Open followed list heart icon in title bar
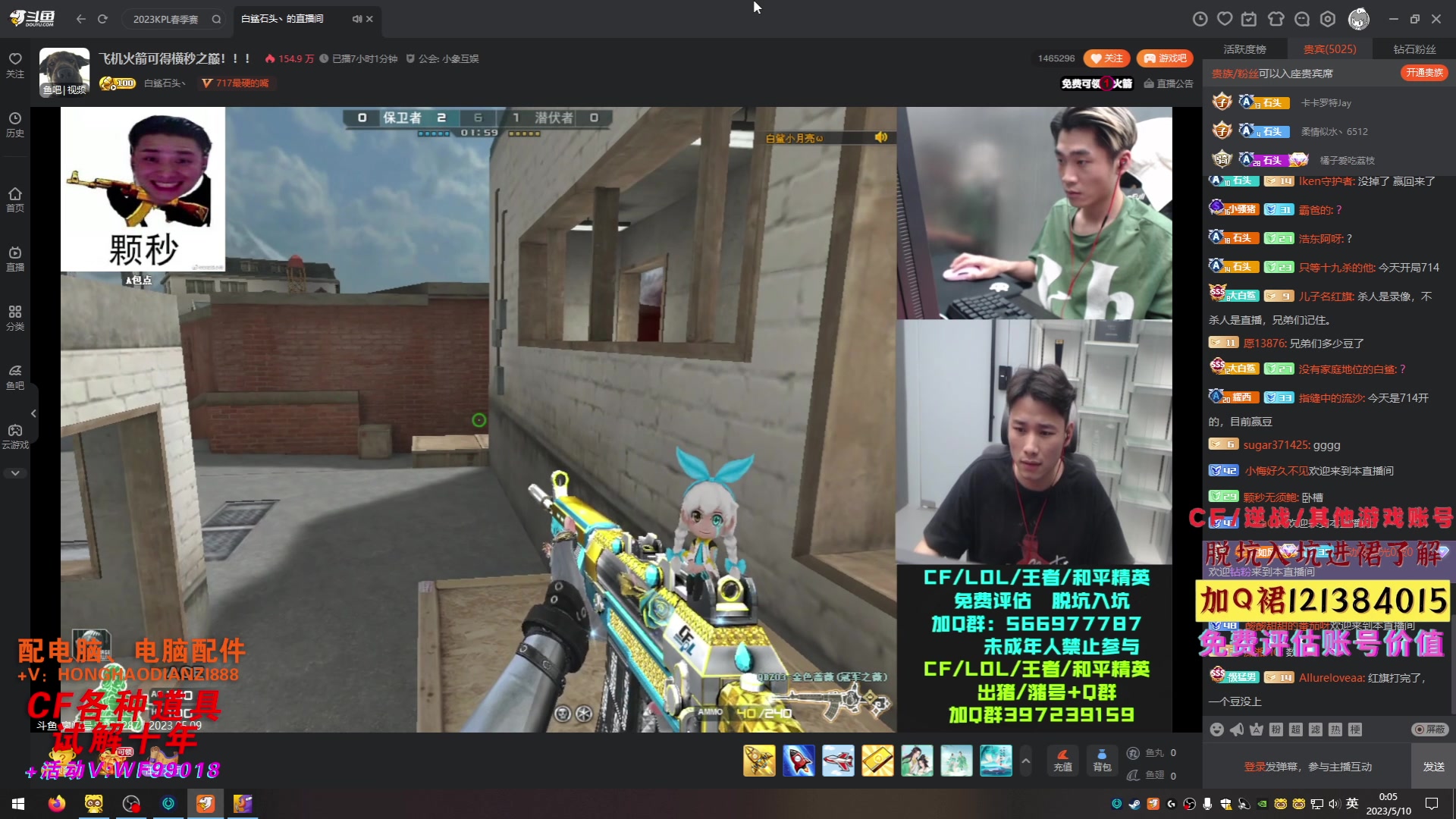The image size is (1456, 819). point(1225,19)
